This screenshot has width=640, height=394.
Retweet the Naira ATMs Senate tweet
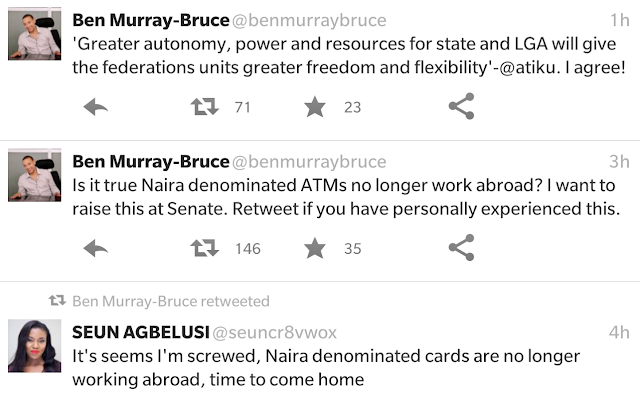point(204,248)
